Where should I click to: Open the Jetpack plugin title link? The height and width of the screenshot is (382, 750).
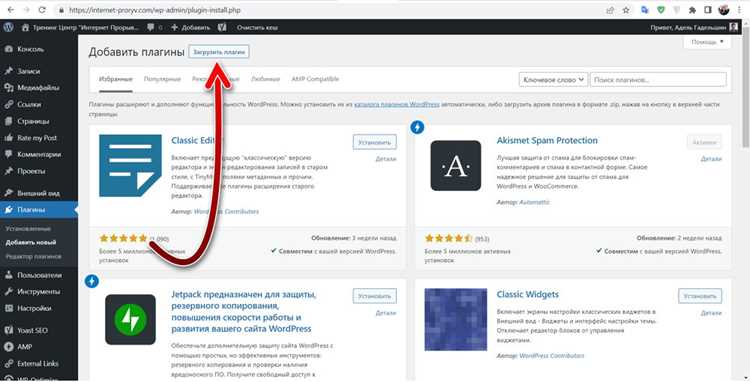tap(243, 312)
